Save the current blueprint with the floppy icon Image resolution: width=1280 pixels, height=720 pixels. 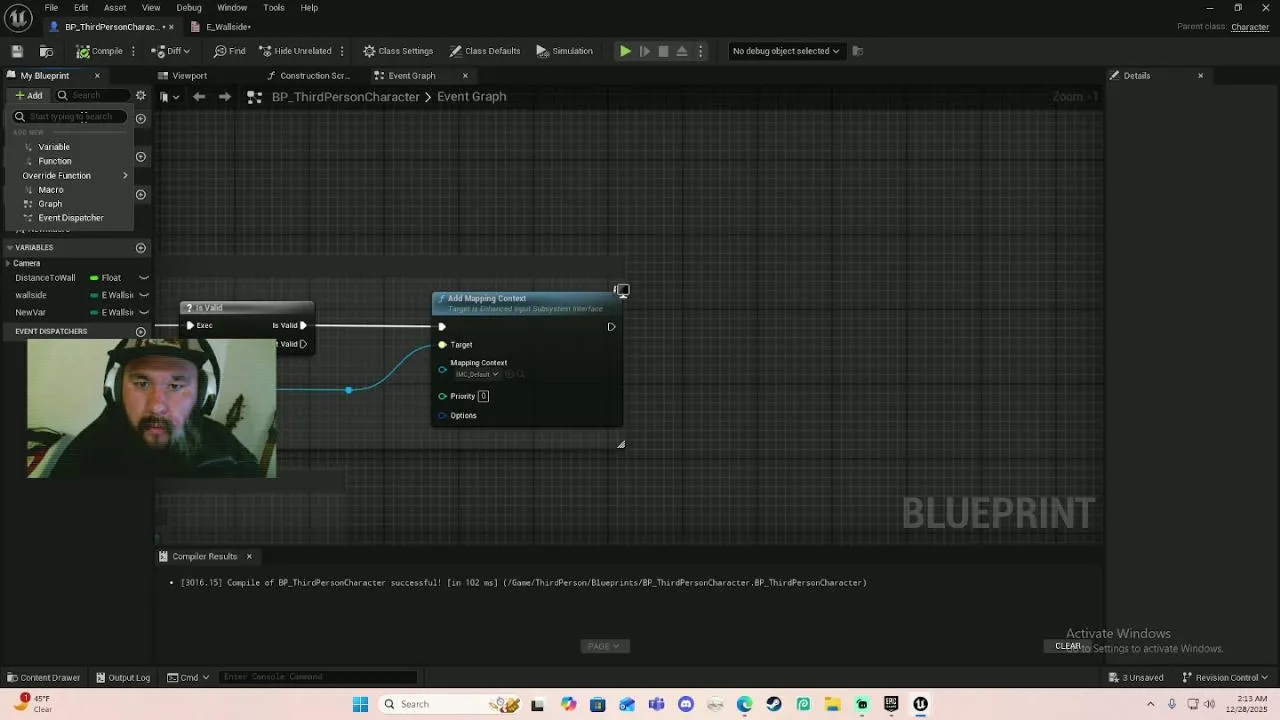click(x=17, y=51)
